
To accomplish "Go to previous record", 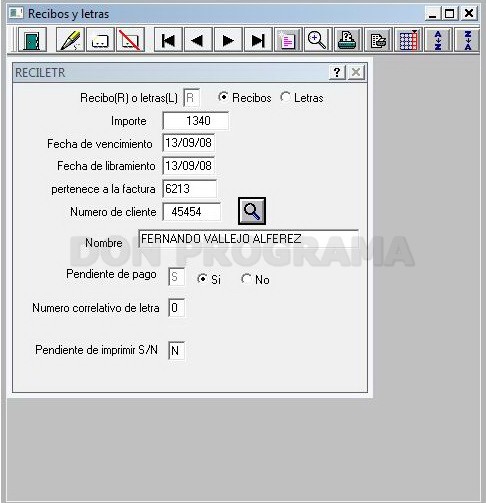I will point(198,40).
